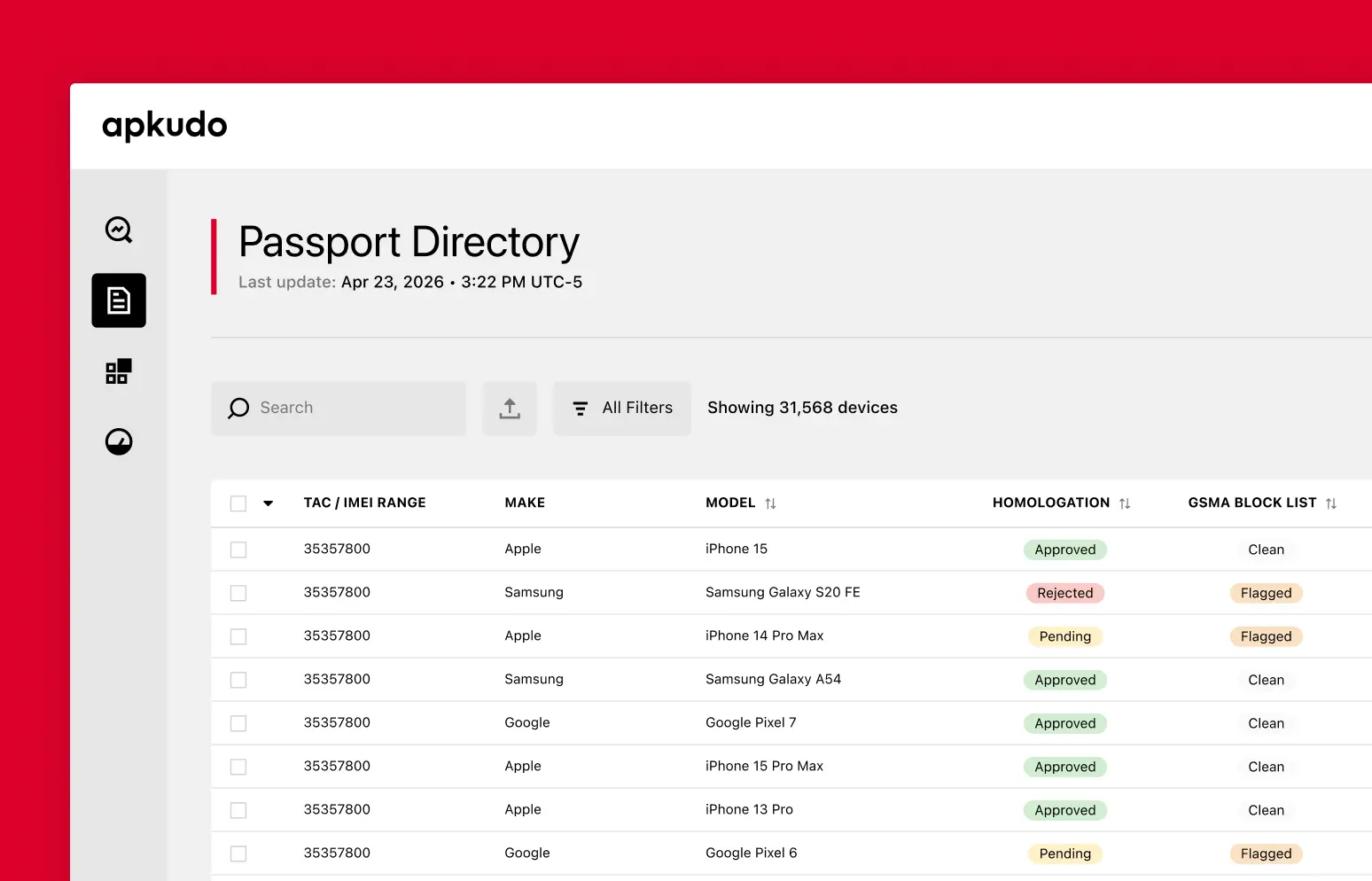Check the Samsung Galaxy S20 FE checkbox
The image size is (1372, 881).
tap(238, 593)
